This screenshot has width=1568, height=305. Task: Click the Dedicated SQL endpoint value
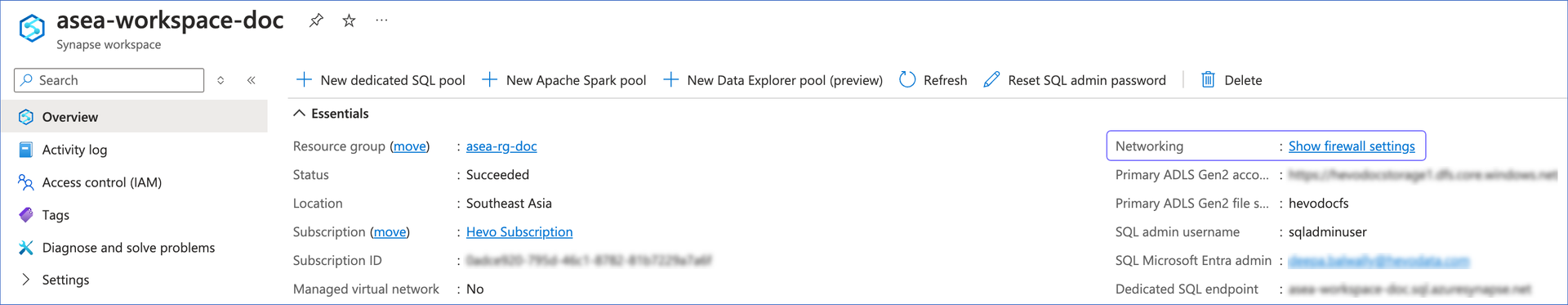(x=1410, y=289)
